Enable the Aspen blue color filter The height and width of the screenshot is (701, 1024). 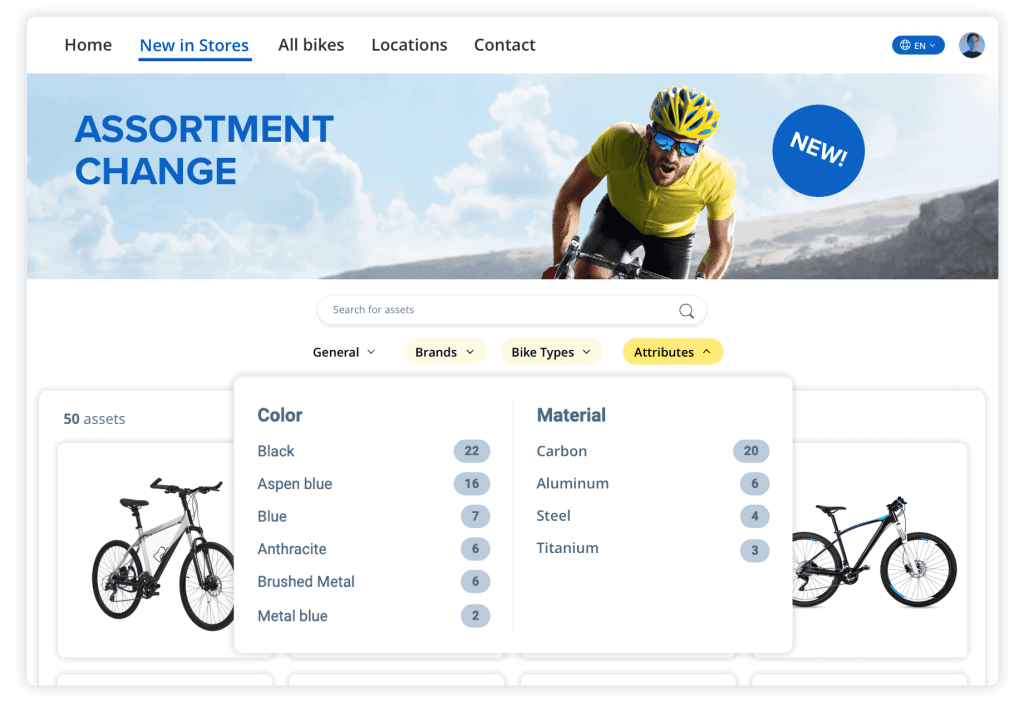[294, 483]
